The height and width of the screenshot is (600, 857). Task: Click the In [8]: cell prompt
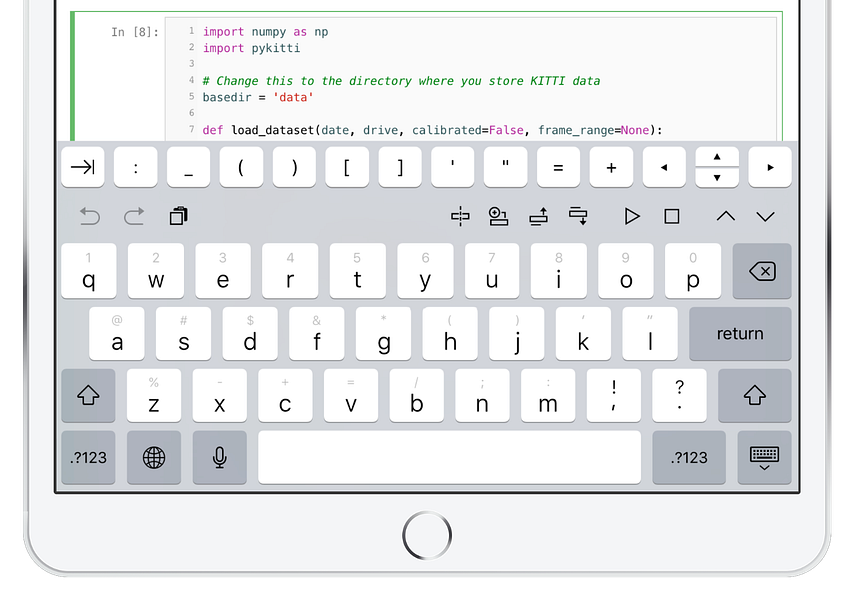point(135,32)
